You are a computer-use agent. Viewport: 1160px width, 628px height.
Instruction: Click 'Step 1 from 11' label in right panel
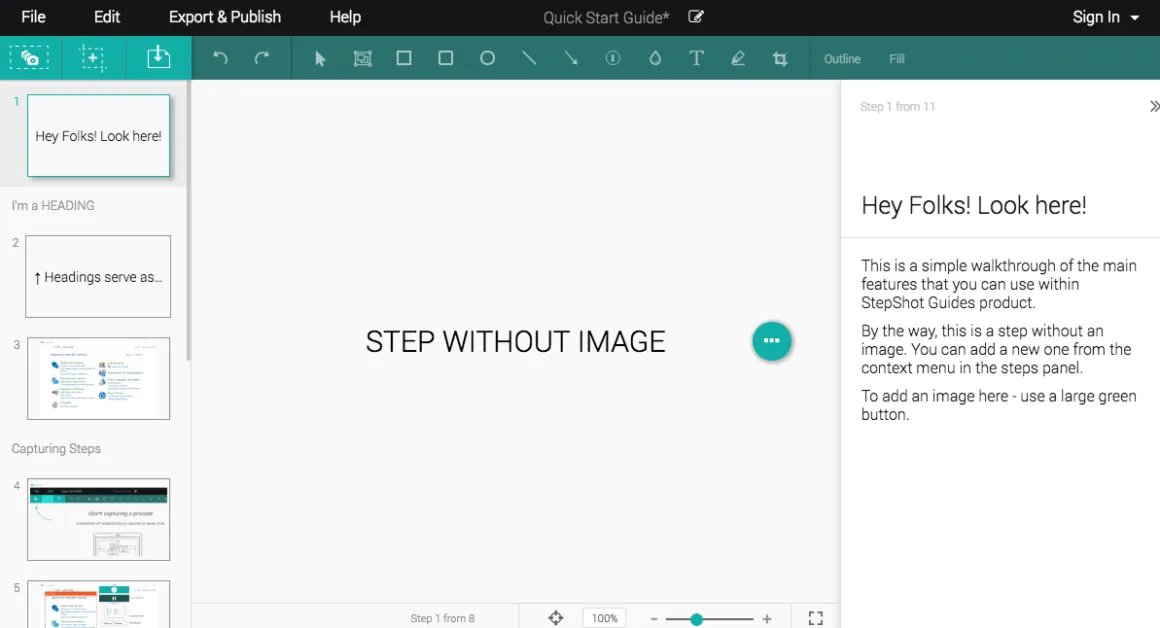(x=897, y=107)
